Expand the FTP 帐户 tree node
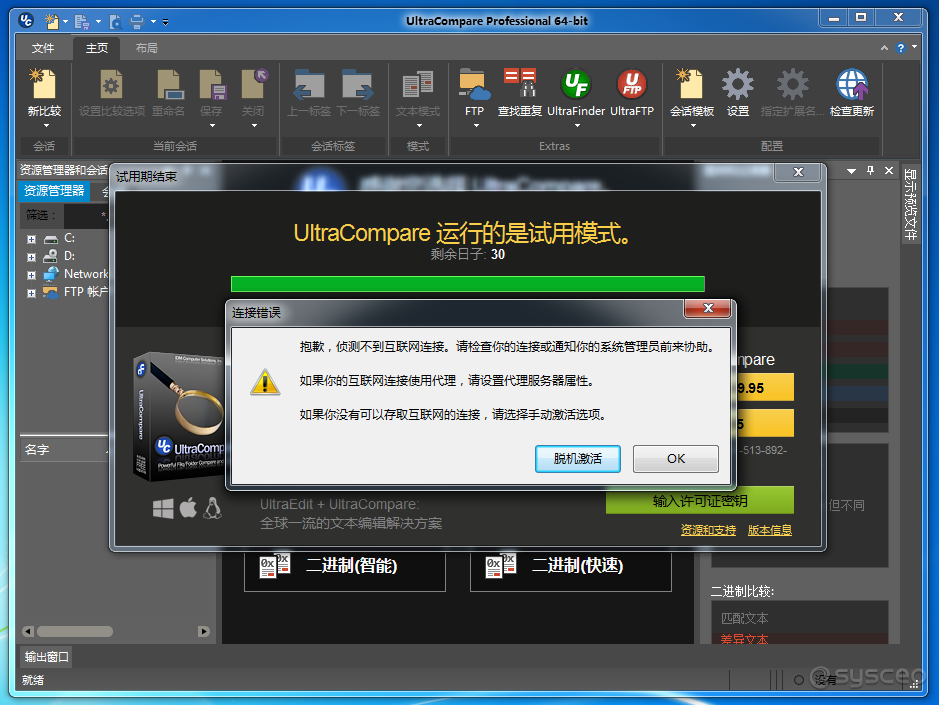939x705 pixels. (32, 294)
